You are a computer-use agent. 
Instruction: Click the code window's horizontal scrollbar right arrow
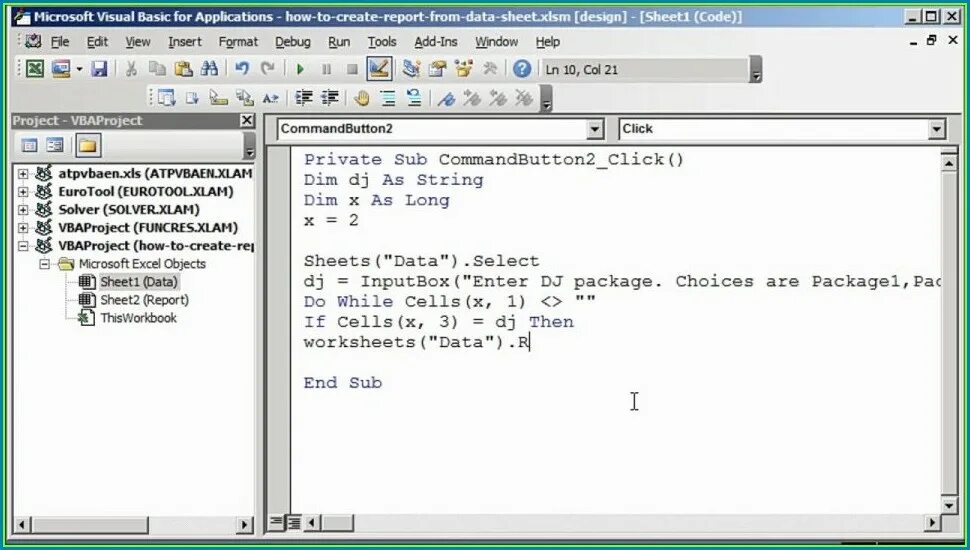[932, 523]
